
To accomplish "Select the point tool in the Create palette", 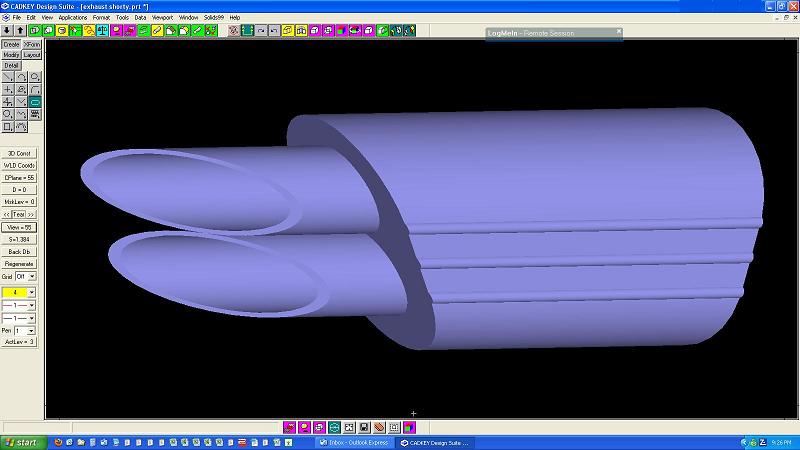I will click(x=8, y=89).
